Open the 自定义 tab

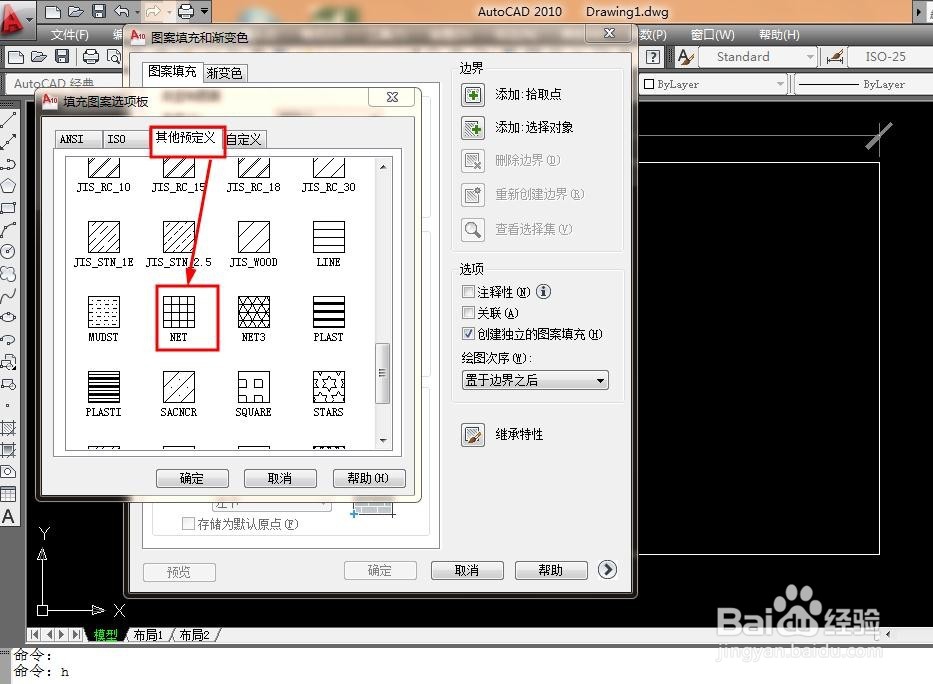pyautogui.click(x=245, y=139)
